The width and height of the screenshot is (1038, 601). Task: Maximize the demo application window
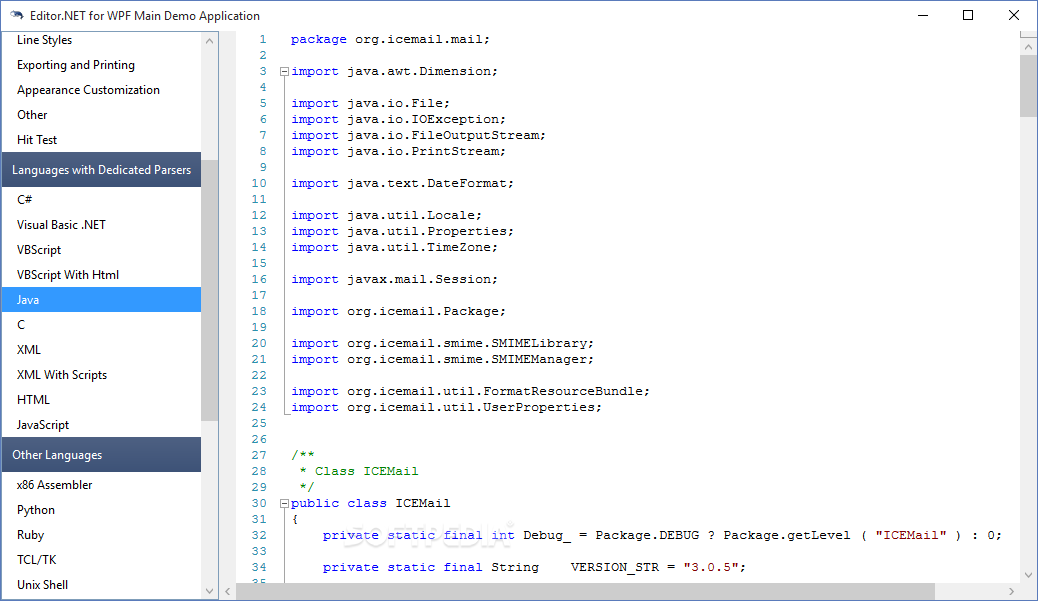[x=968, y=15]
